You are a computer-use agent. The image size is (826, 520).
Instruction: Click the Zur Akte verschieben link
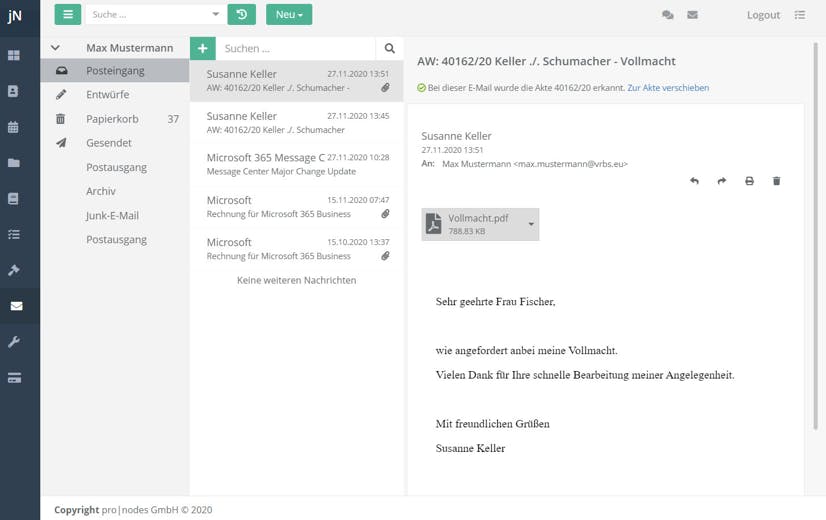coord(668,88)
